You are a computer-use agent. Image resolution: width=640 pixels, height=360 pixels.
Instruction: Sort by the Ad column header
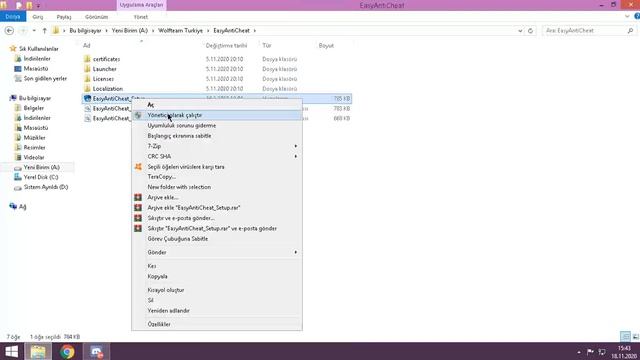tap(87, 46)
